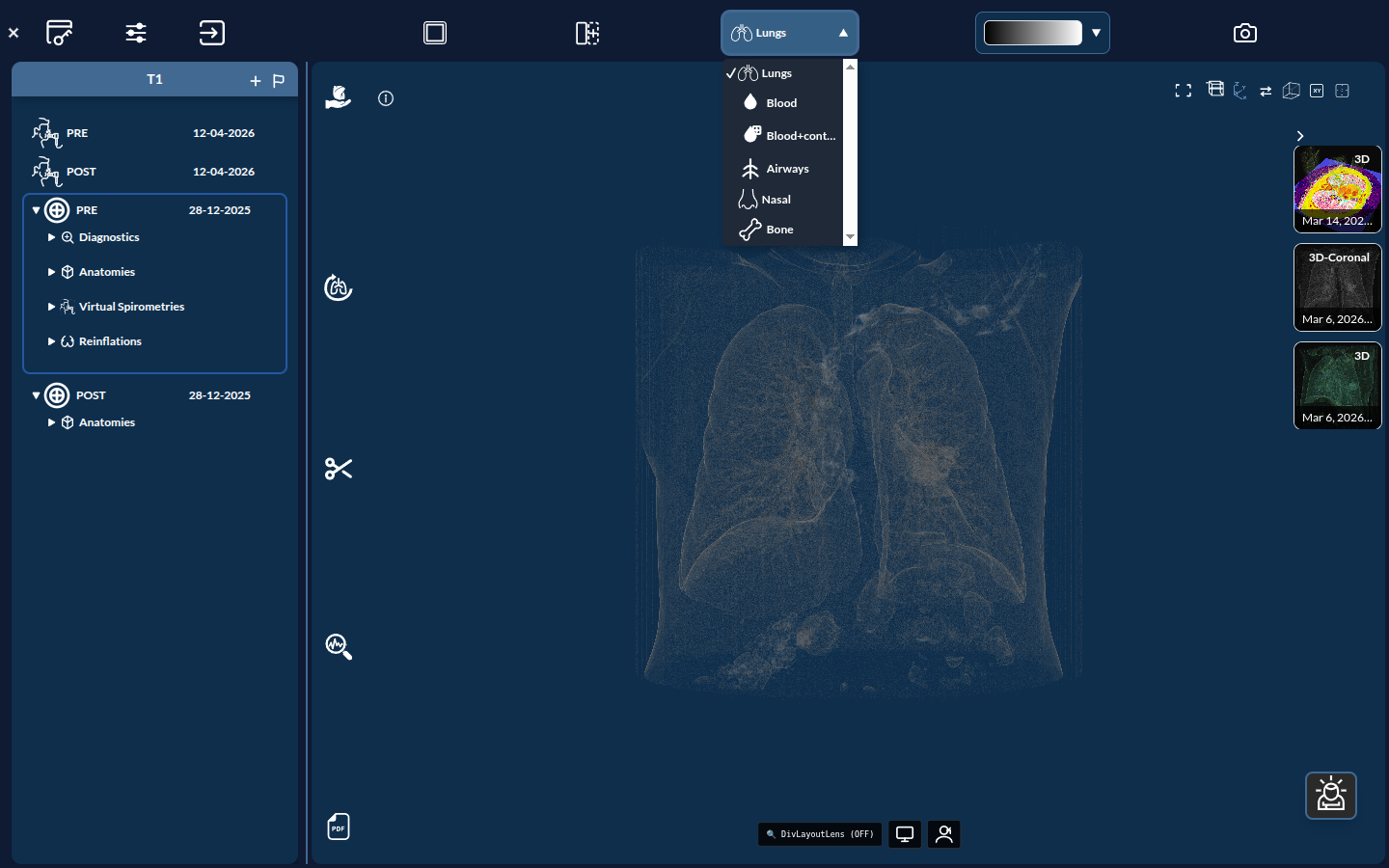
Task: Open the signal analysis magnifier tool
Action: 339,646
